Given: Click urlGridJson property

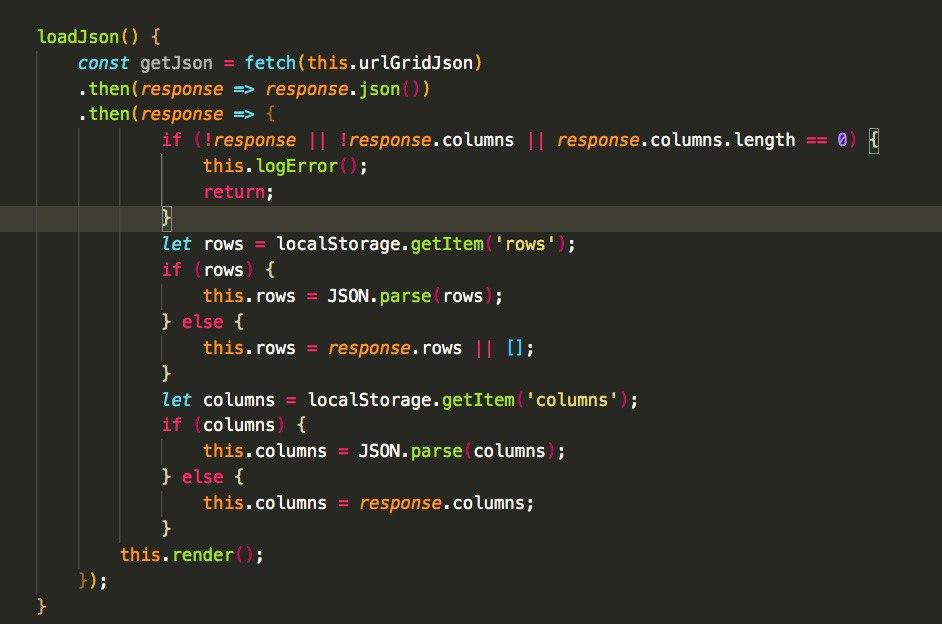Looking at the screenshot, I should (416, 63).
